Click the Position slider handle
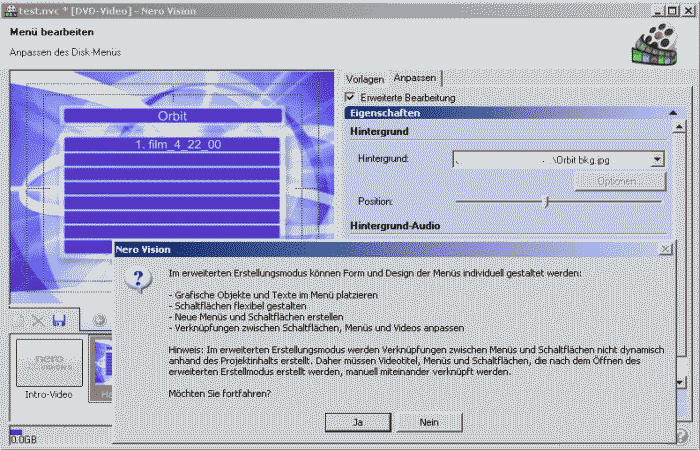 point(546,202)
